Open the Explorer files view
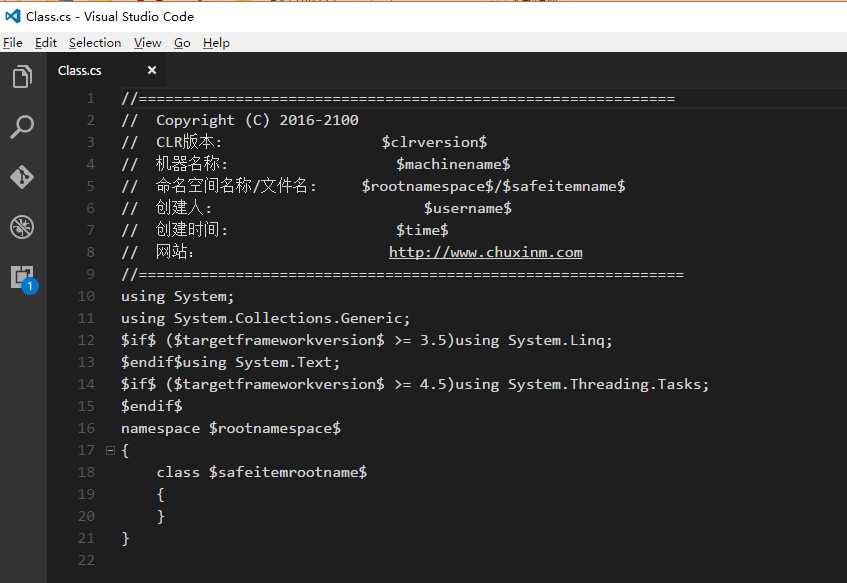The height and width of the screenshot is (583, 847). point(22,76)
